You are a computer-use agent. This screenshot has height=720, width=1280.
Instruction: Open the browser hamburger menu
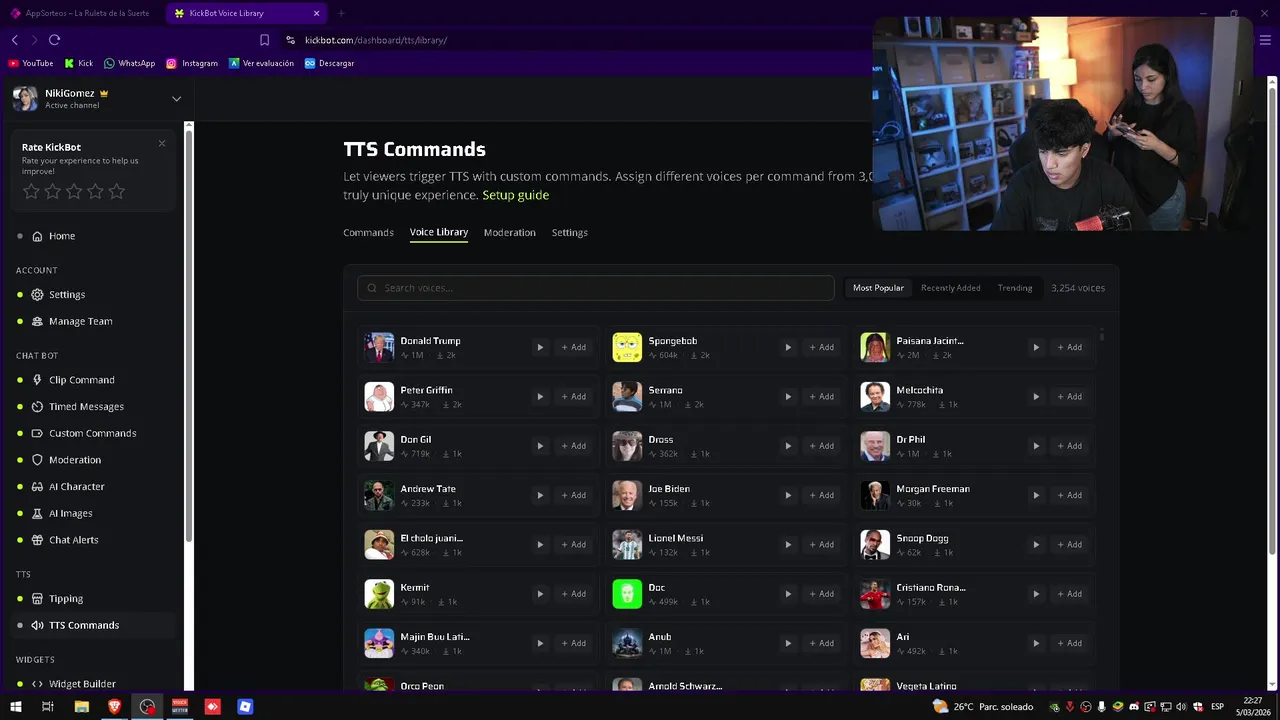tap(1265, 40)
